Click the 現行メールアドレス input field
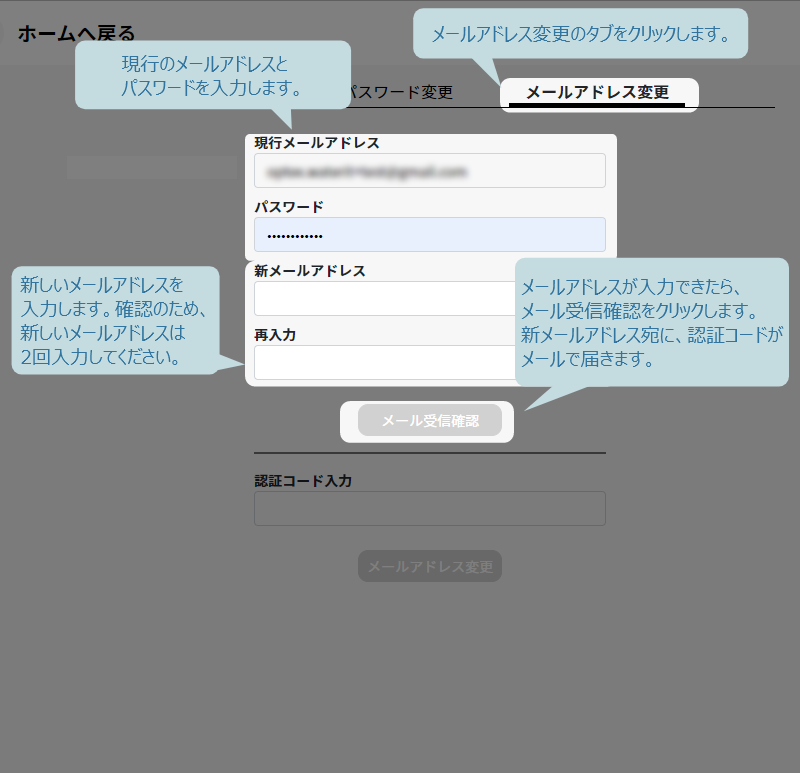The image size is (800, 773). click(x=430, y=170)
